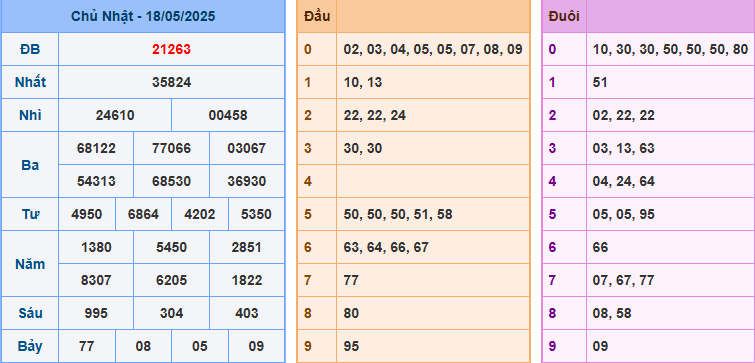Select seventh prize number 05 in Bảy row
Screen dimensions: 755x363
(200, 346)
